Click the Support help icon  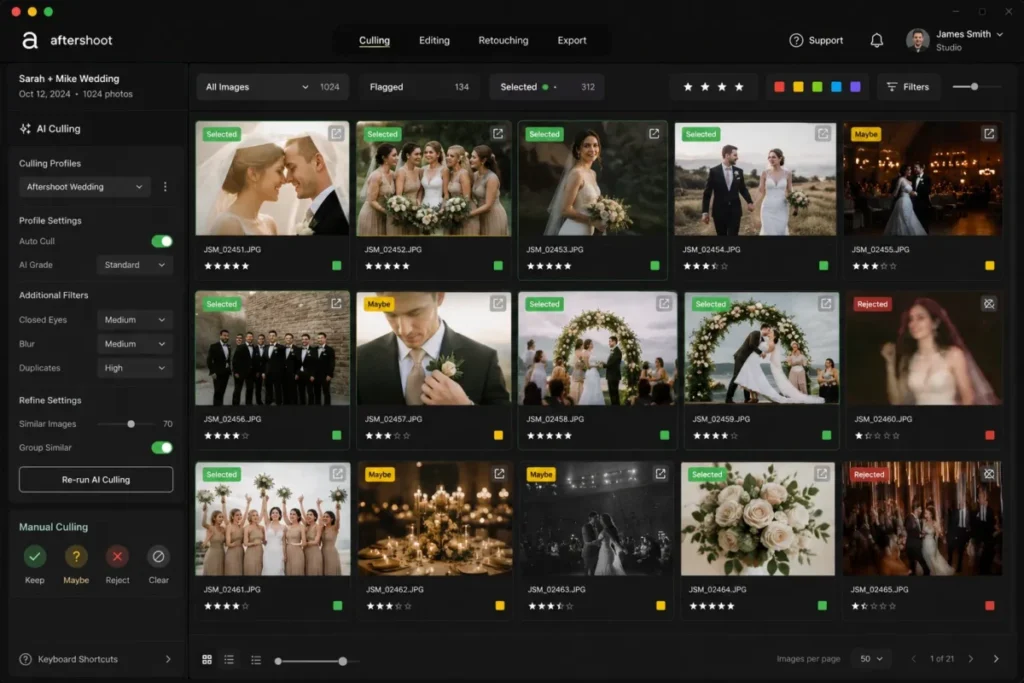[x=795, y=40]
